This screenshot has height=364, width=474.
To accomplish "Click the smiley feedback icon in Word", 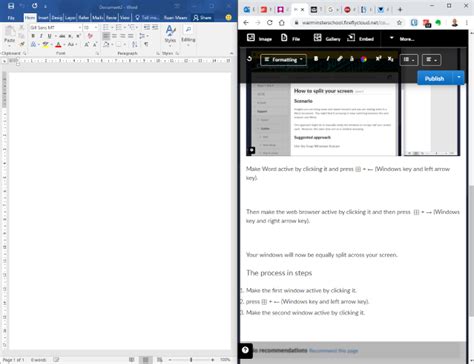I will 228,17.
